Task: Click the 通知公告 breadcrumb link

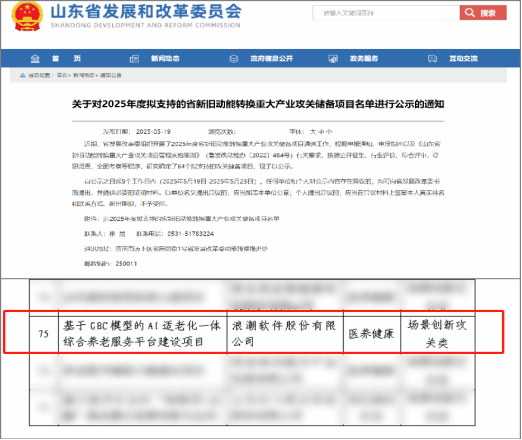Action: point(111,75)
